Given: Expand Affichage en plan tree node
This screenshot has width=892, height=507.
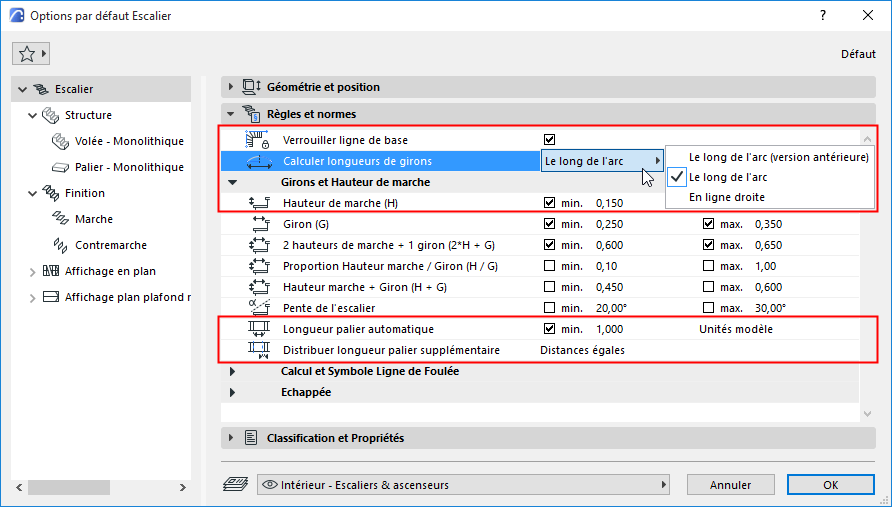Looking at the screenshot, I should tap(32, 272).
